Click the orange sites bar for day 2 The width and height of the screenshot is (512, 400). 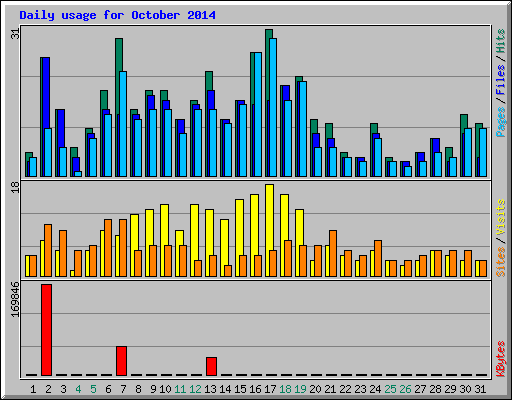(x=48, y=250)
